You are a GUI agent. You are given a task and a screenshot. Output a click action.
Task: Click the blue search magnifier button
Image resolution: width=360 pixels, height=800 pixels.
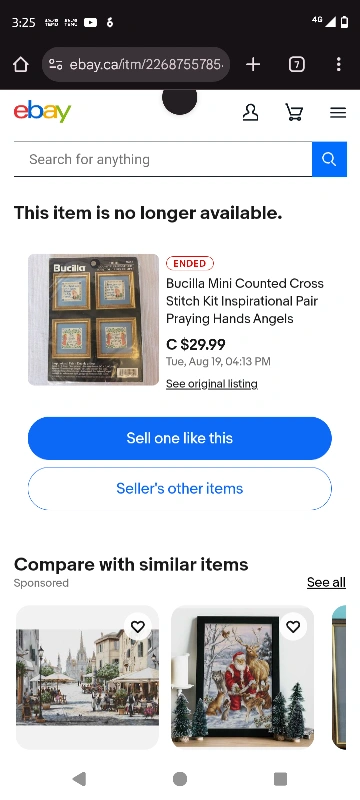point(329,159)
